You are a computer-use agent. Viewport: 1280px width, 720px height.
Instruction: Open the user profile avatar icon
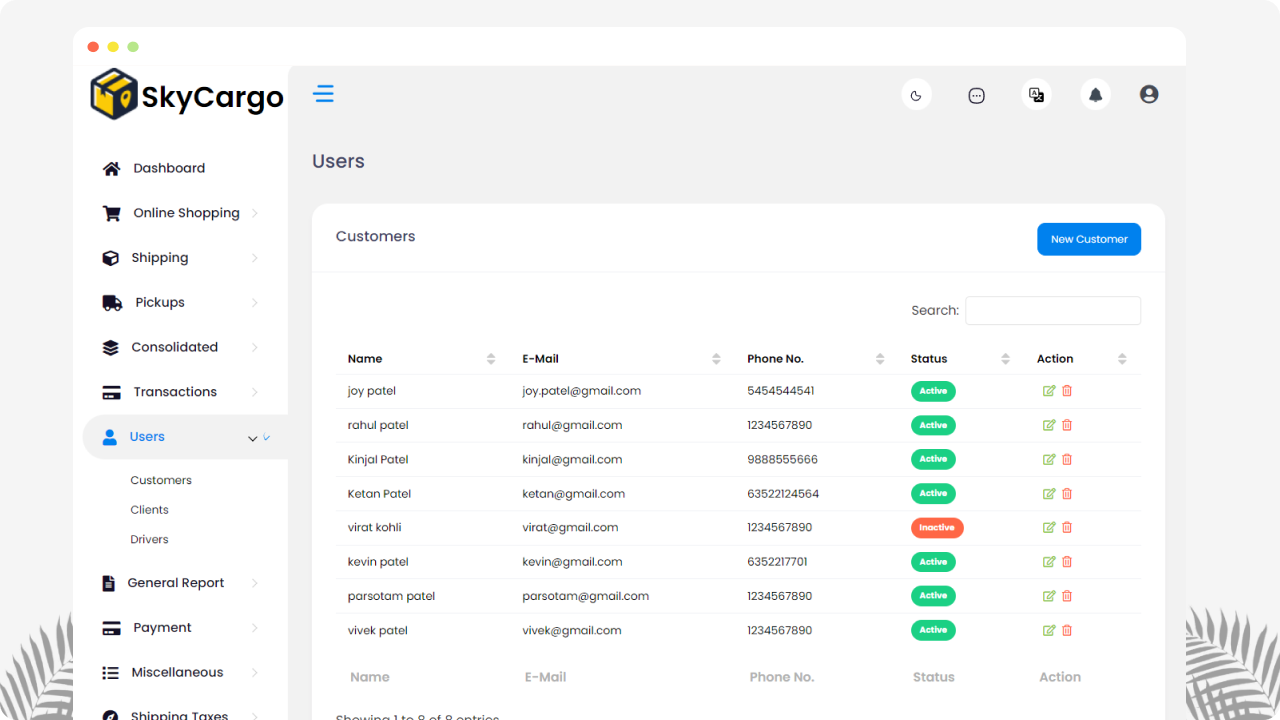pos(1149,94)
